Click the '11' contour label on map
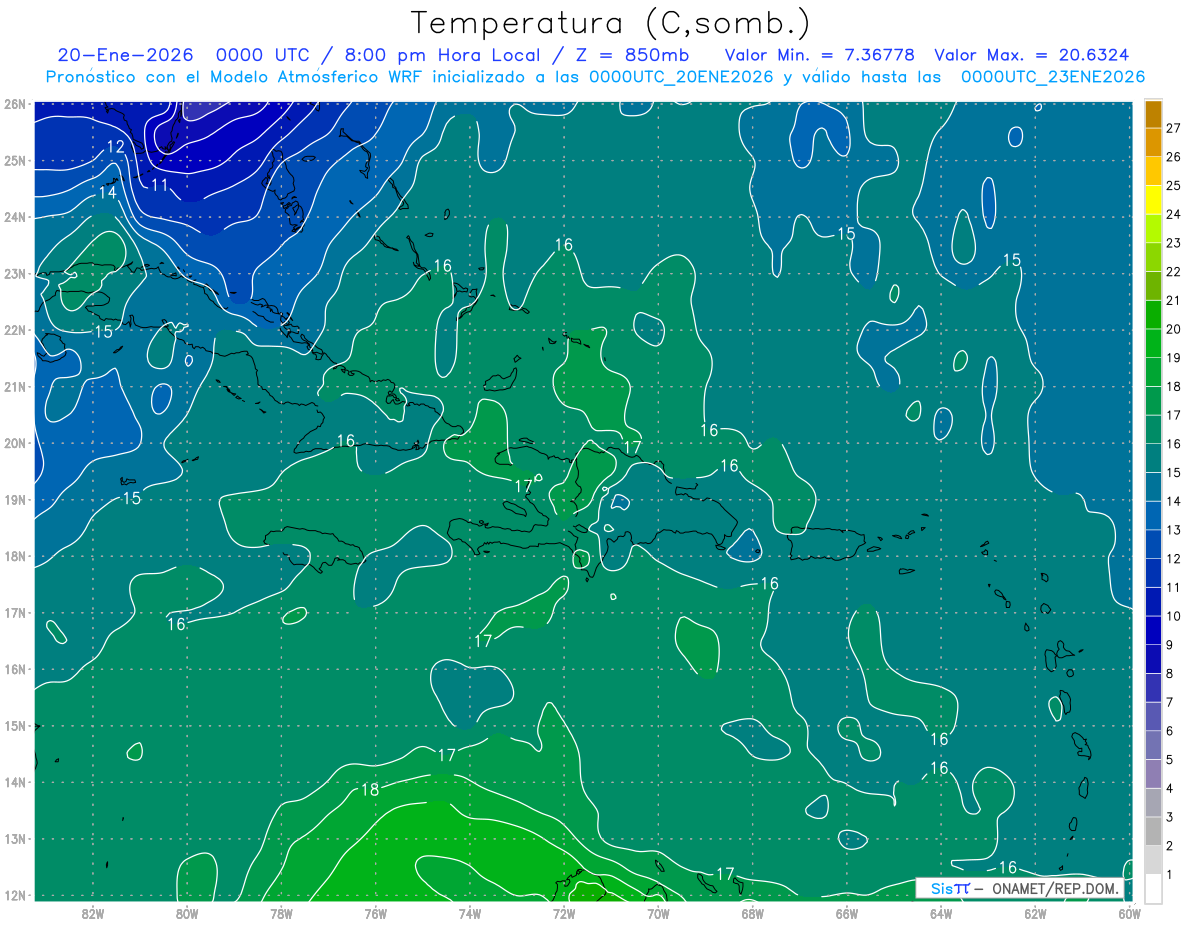This screenshot has height=927, width=1200. tap(160, 185)
